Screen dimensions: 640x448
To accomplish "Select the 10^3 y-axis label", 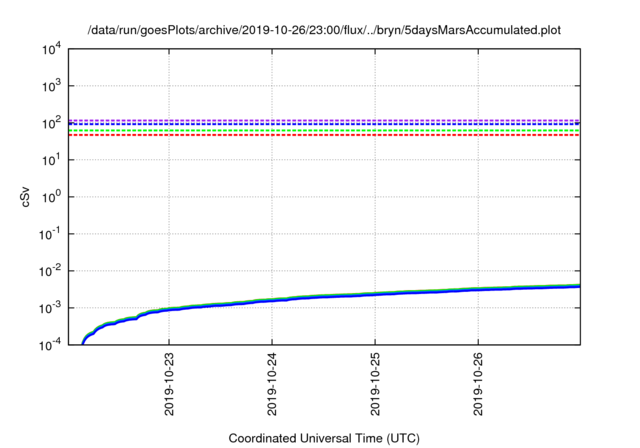I will pos(52,86).
